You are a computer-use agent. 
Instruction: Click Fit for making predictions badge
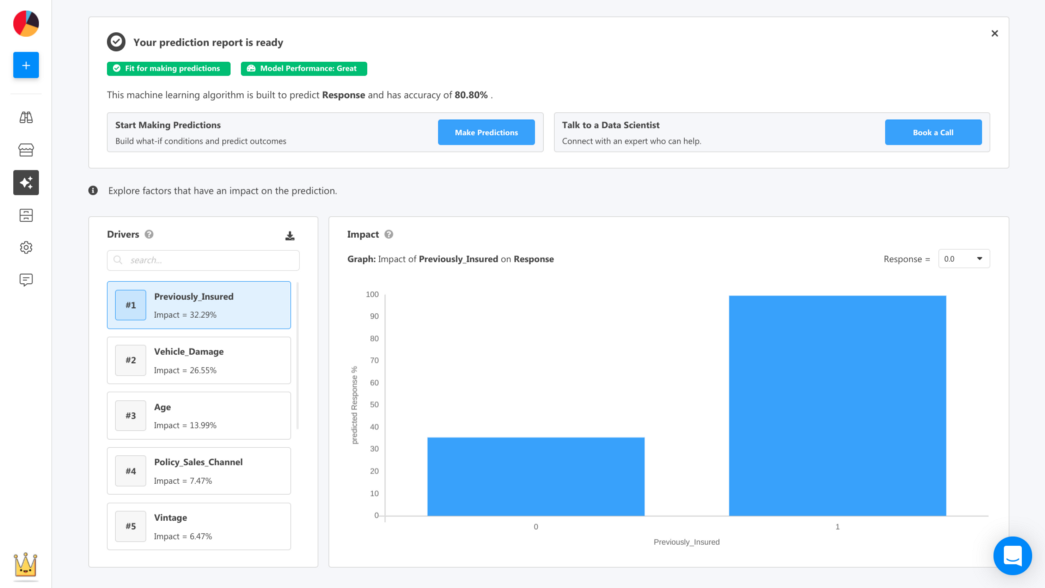(169, 69)
